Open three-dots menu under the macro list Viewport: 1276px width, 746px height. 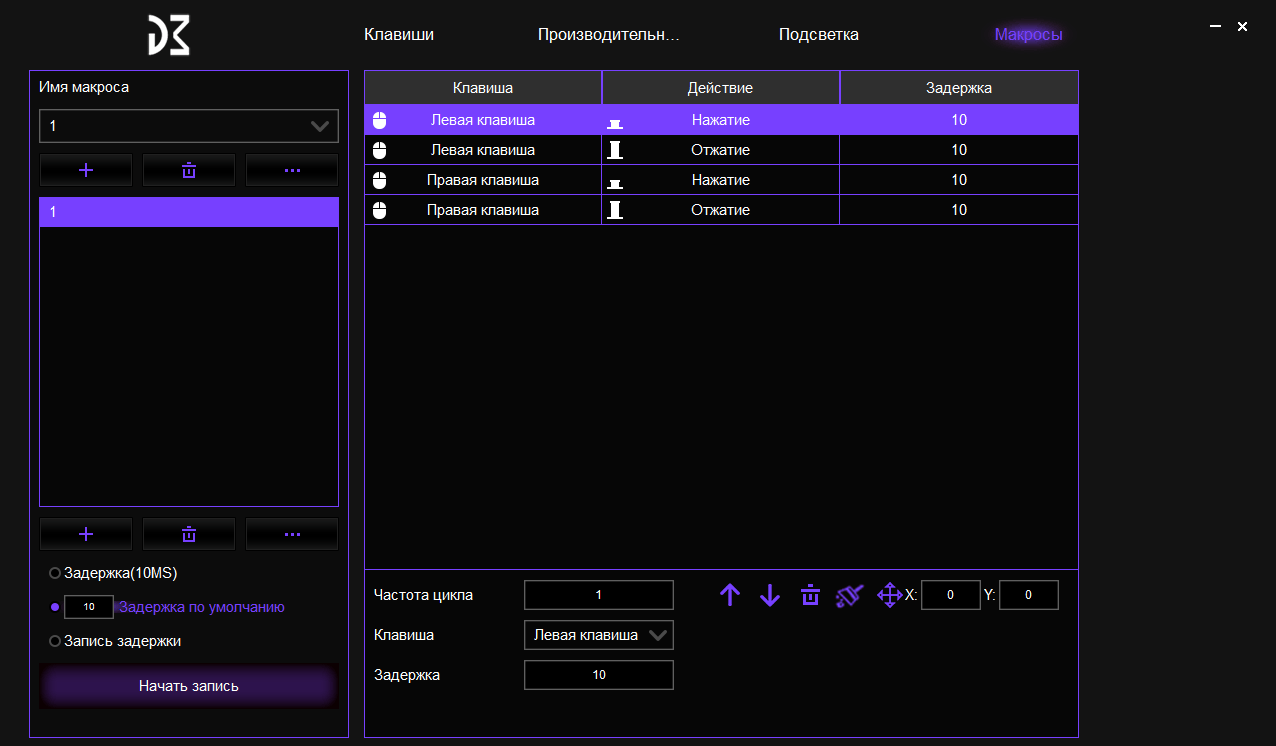292,534
